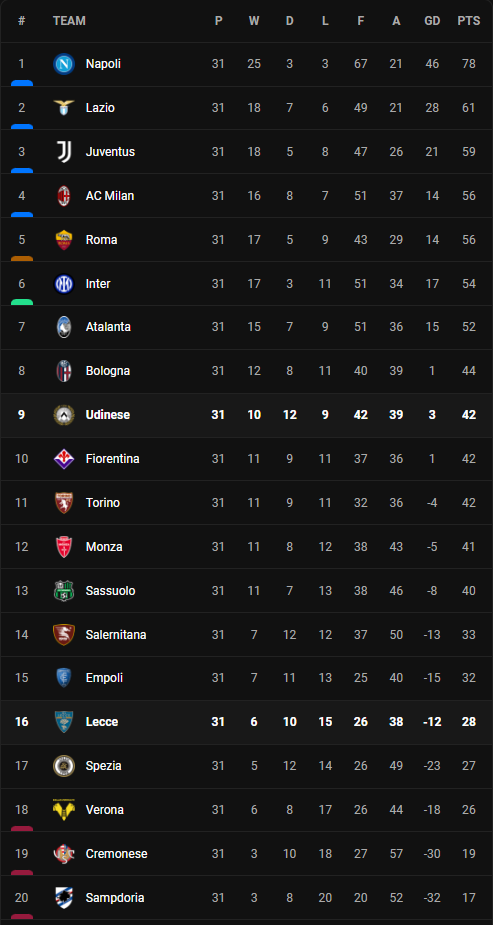Click the TEAM column header
The width and height of the screenshot is (493, 925).
69,21
